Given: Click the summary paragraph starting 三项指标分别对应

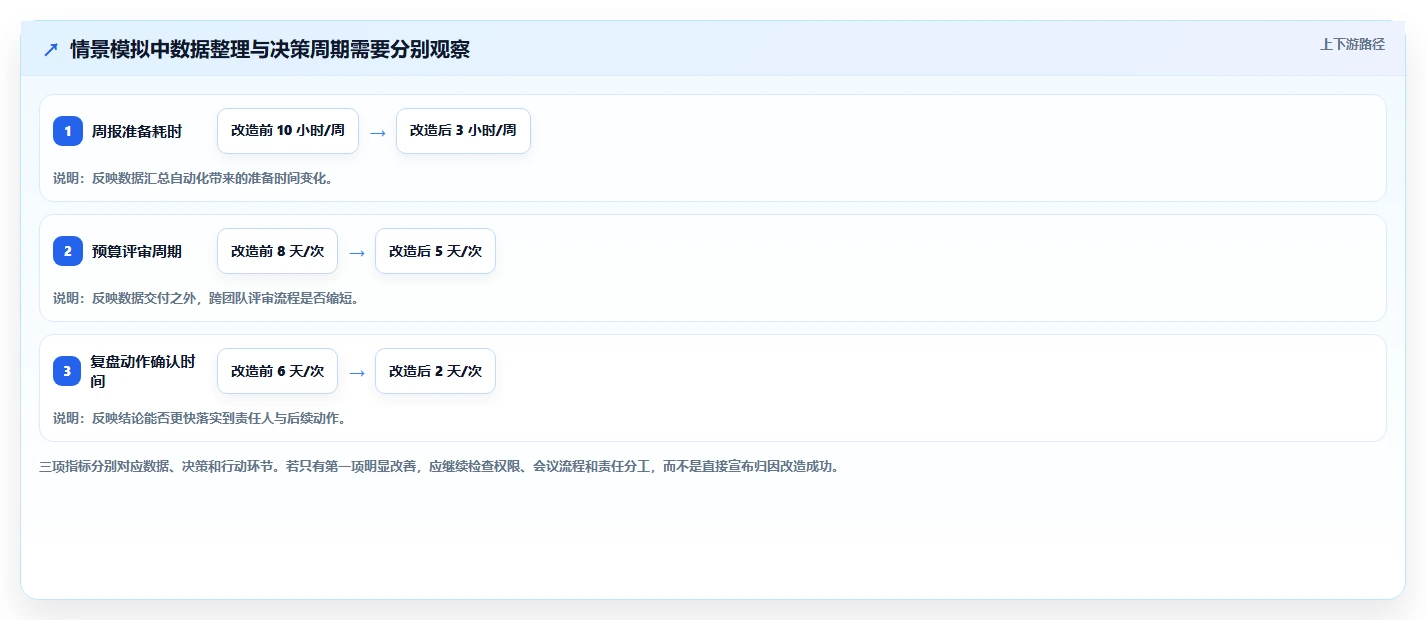Looking at the screenshot, I should pos(439,466).
